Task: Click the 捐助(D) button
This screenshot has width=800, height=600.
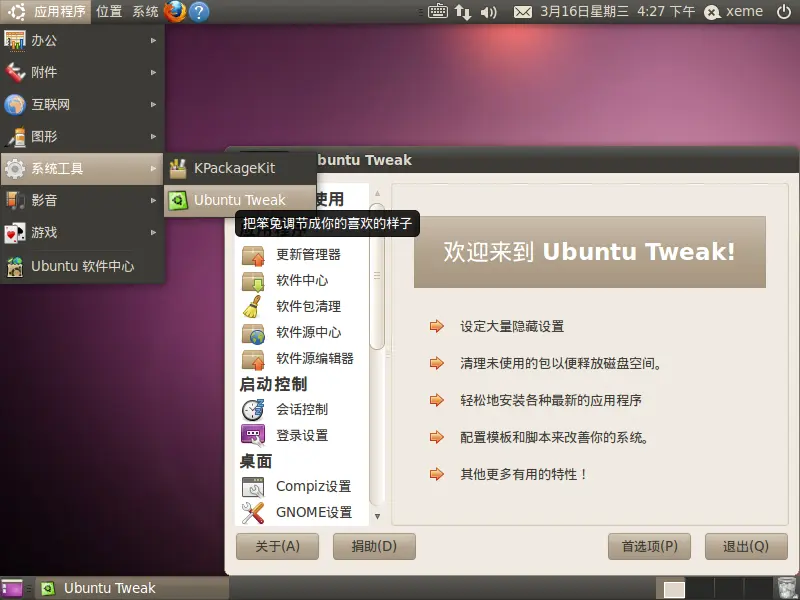Action: (x=374, y=546)
